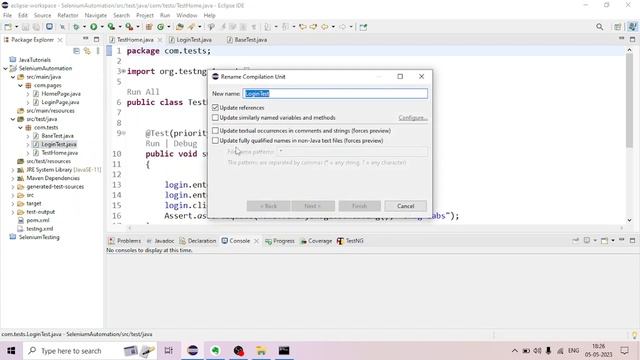Click the green Run toolbar icon

point(93,27)
